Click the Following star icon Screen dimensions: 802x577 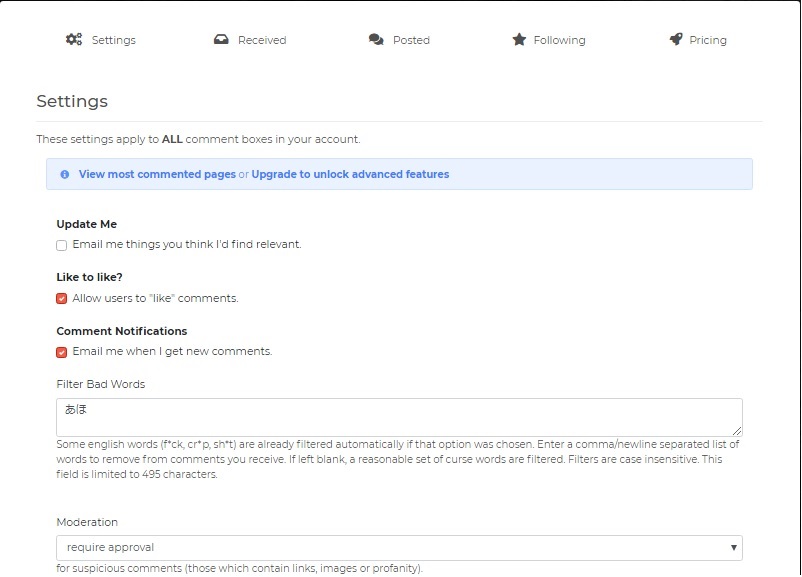click(x=519, y=40)
